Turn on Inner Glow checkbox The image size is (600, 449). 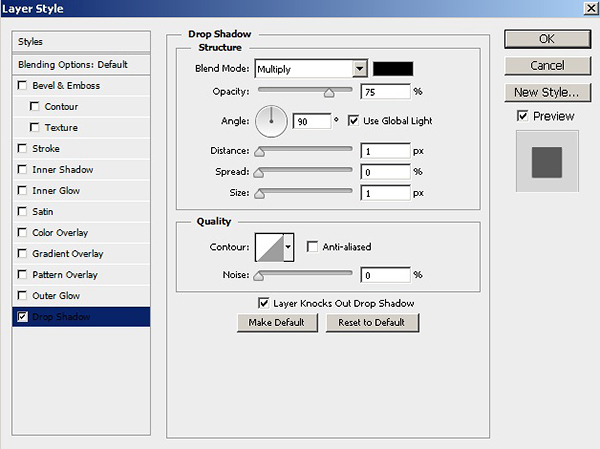[22, 190]
